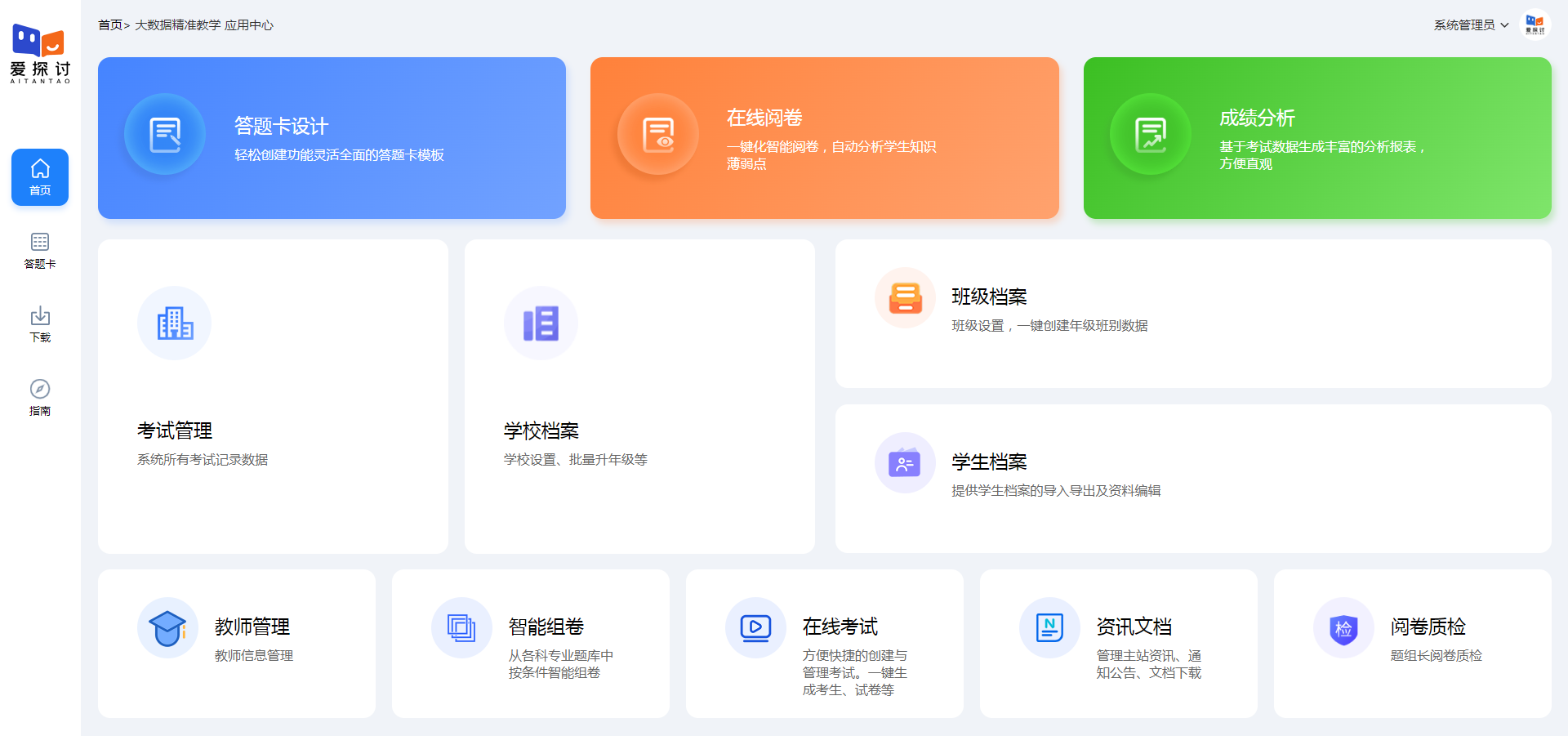The image size is (1568, 736).
Task: Select 首页 in the left sidebar
Action: 40,177
